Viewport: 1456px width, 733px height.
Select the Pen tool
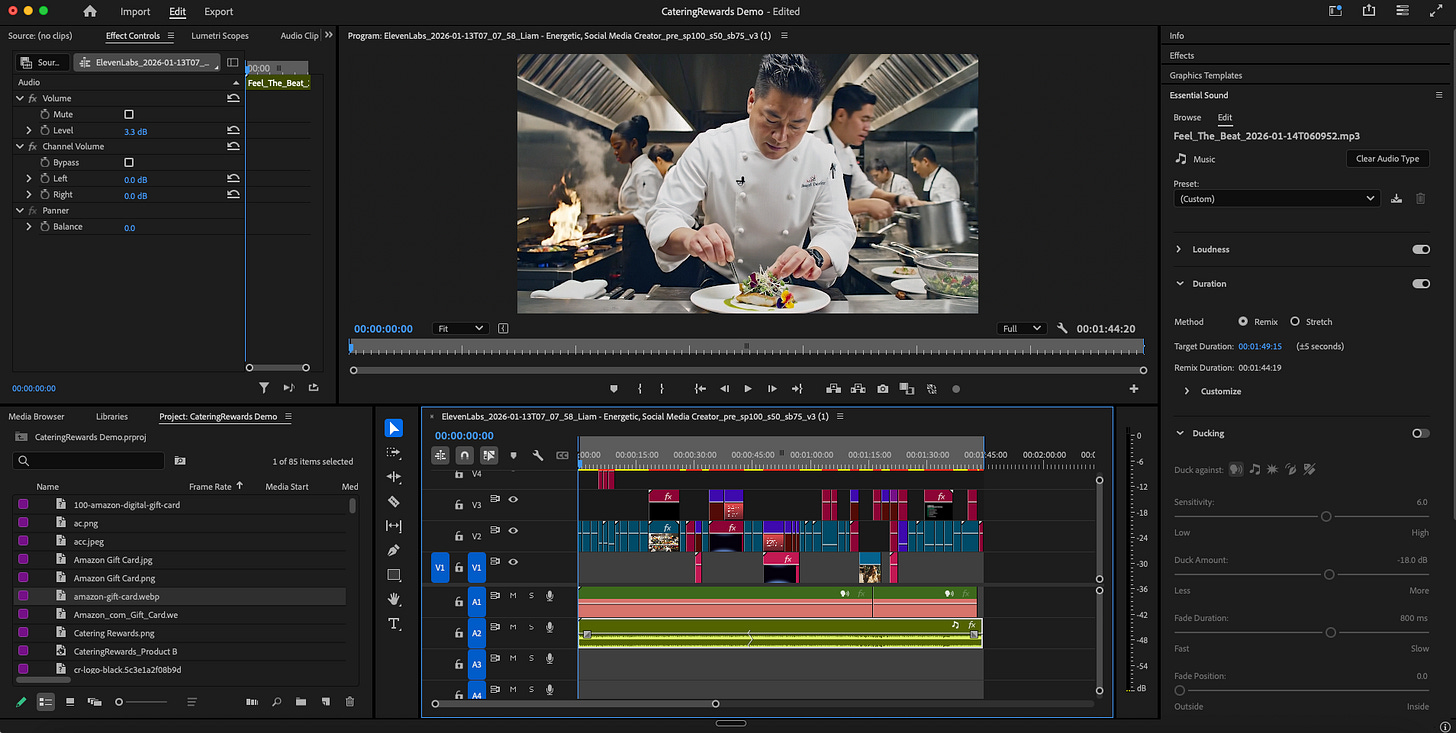coord(394,550)
